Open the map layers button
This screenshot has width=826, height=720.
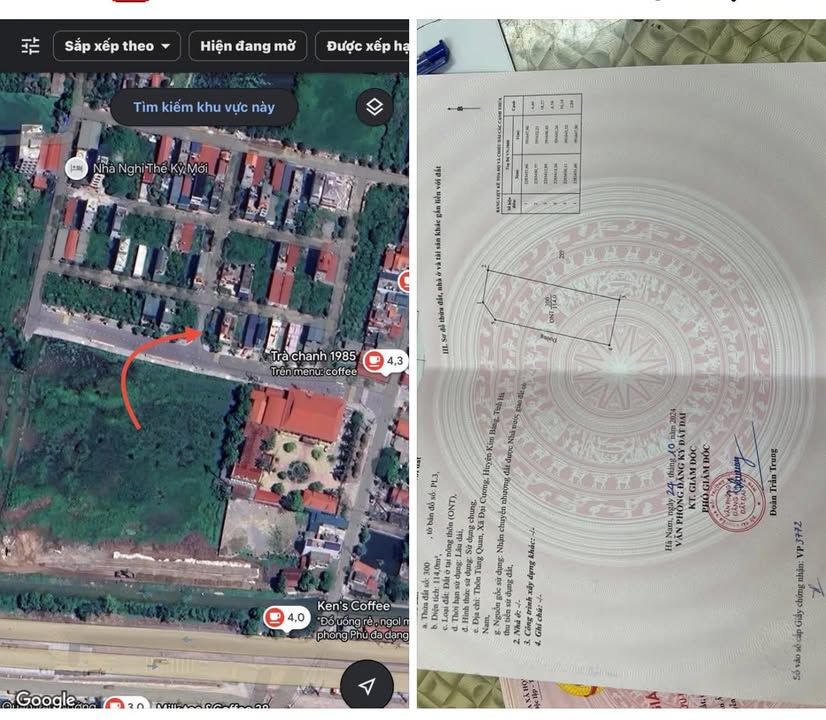[374, 106]
